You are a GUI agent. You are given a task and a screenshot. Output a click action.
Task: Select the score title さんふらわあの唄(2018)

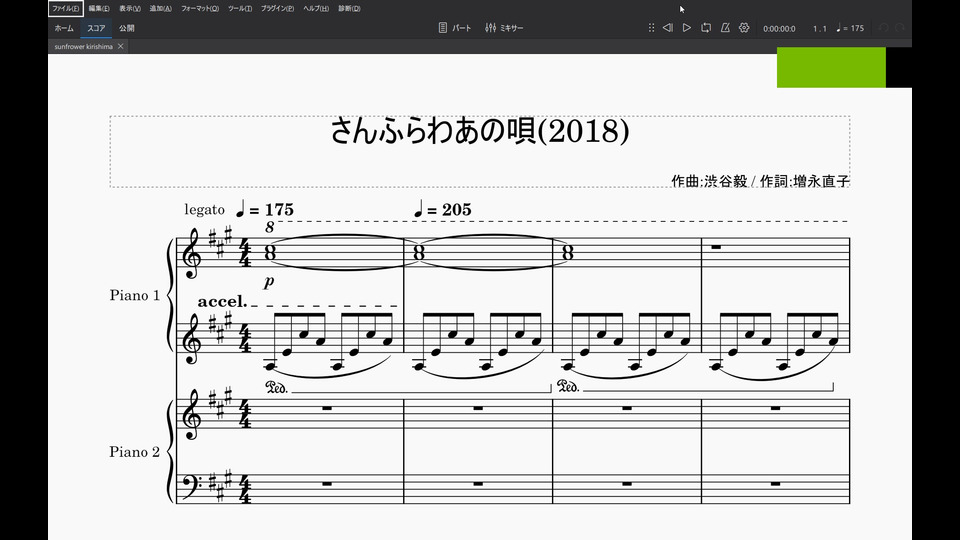(479, 131)
